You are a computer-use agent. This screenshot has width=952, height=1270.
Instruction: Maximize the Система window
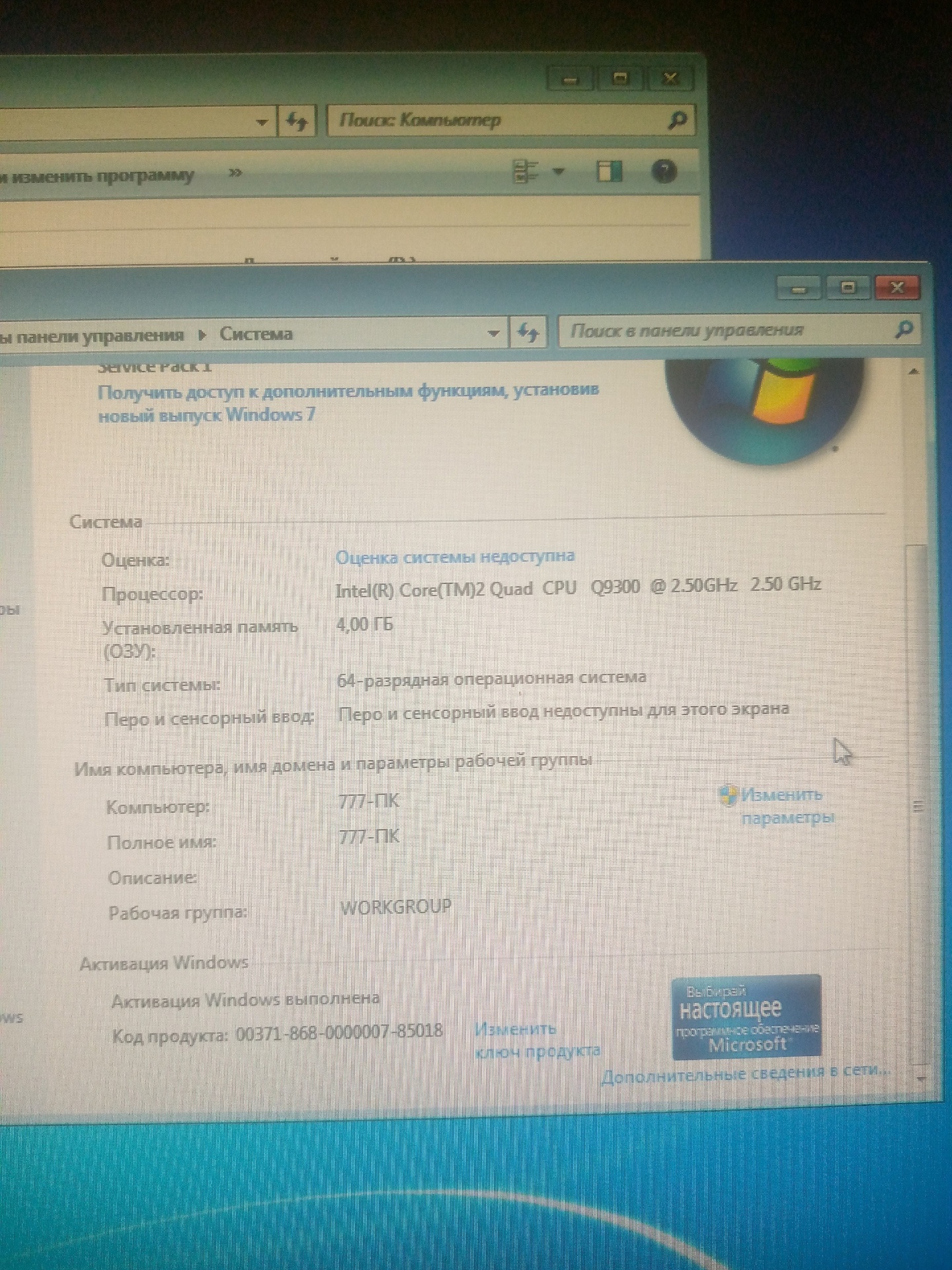tap(848, 288)
